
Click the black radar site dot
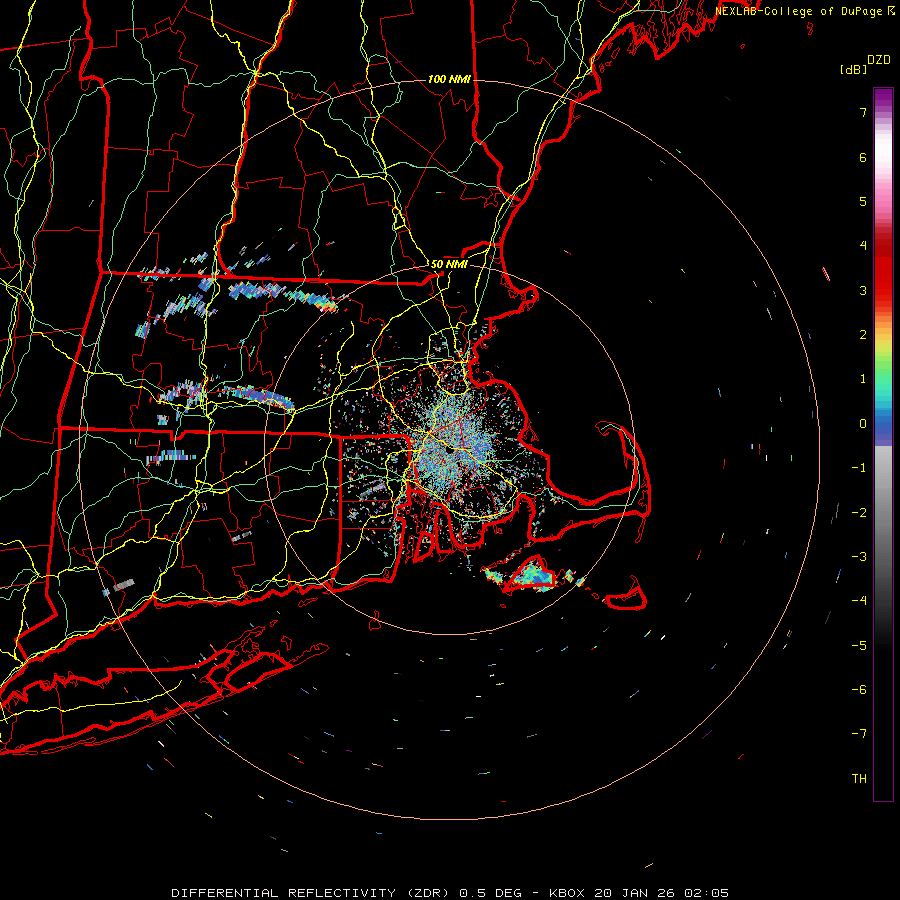[451, 451]
